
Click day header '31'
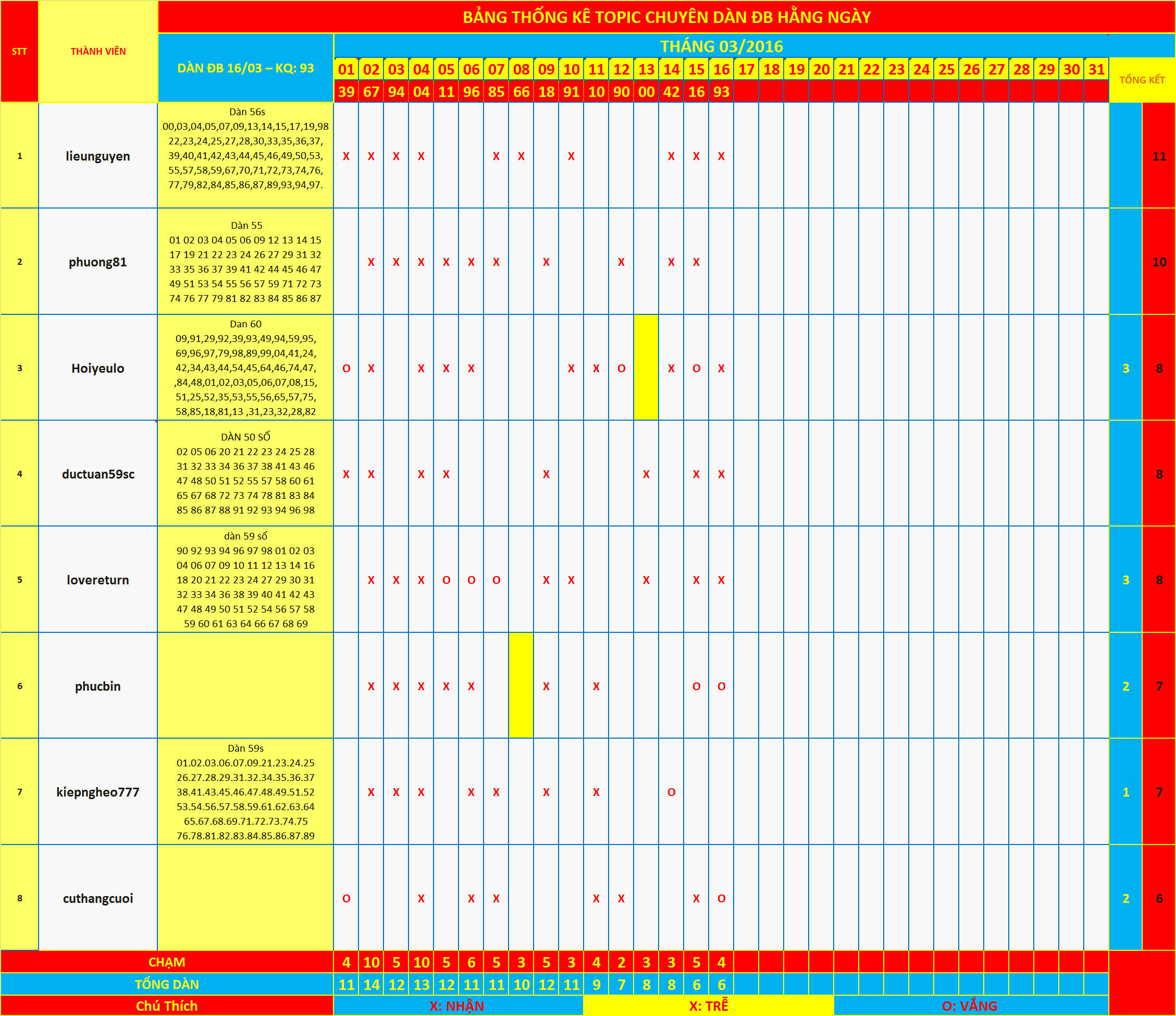tap(1096, 69)
